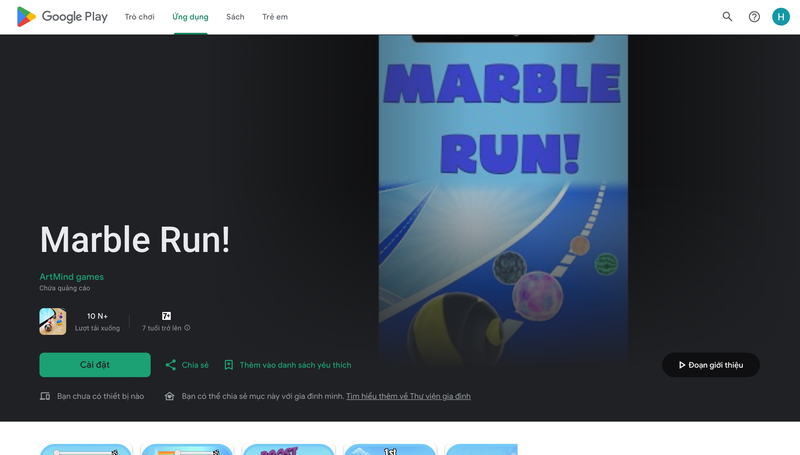Open the search magnifier icon
Screen dimensions: 800x455
pos(727,17)
